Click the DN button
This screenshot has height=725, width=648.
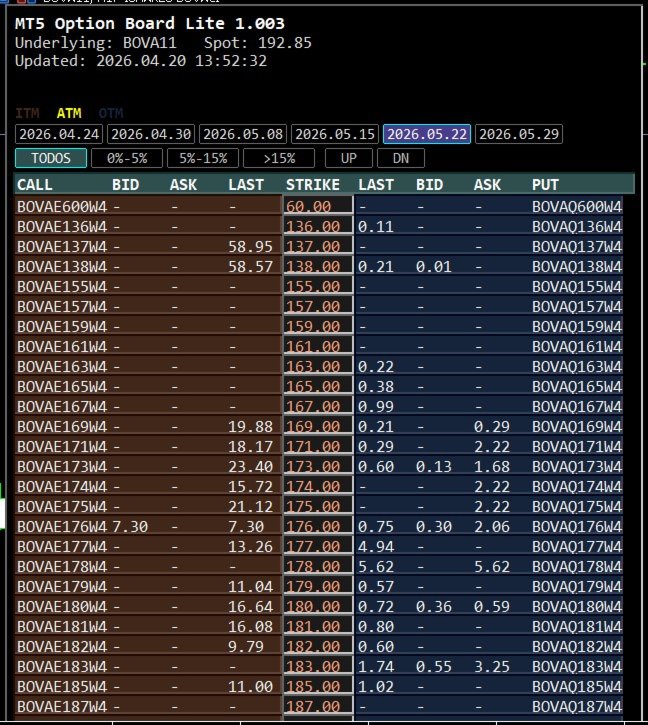[401, 158]
